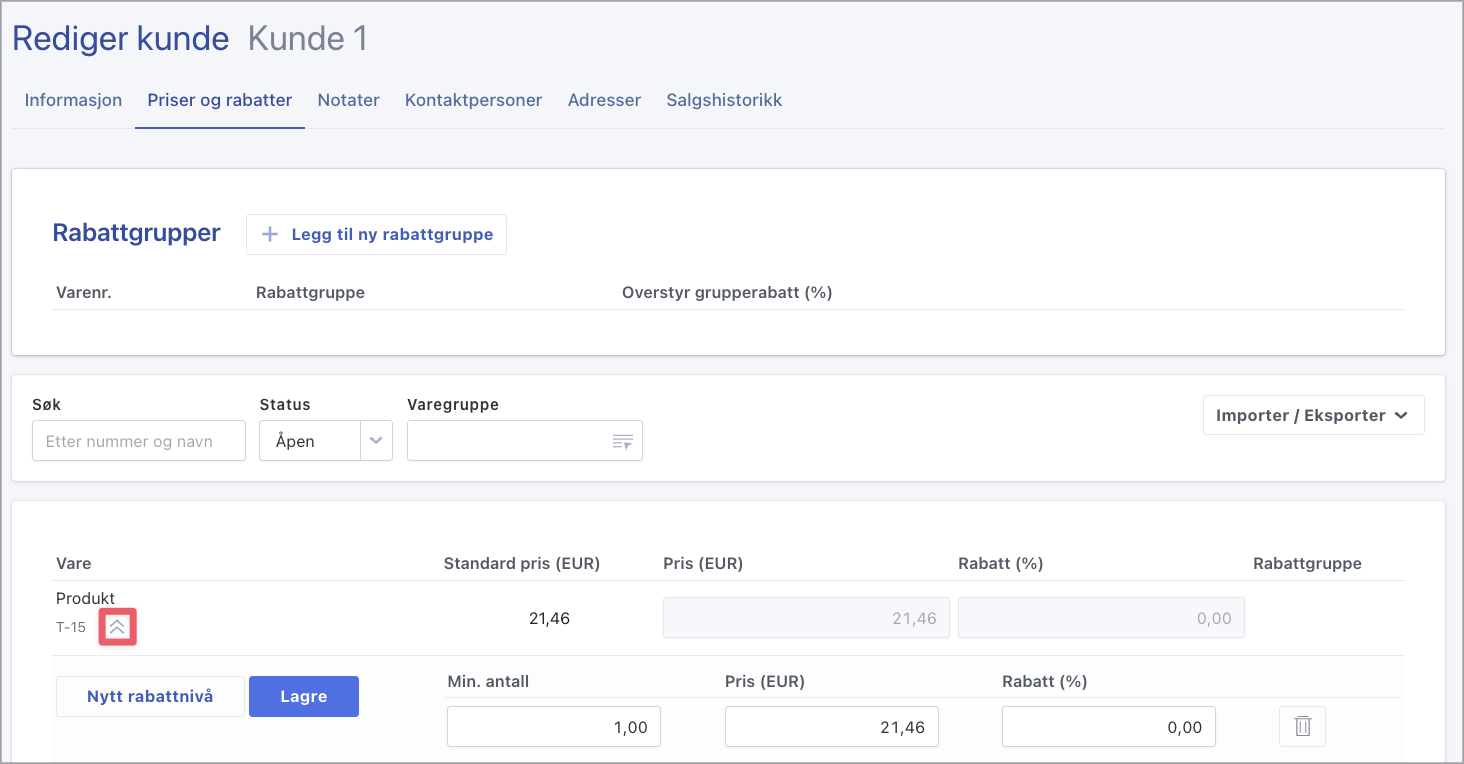Click the editable Rabatt (%) discount-level field
Image resolution: width=1464 pixels, height=764 pixels.
1108,727
